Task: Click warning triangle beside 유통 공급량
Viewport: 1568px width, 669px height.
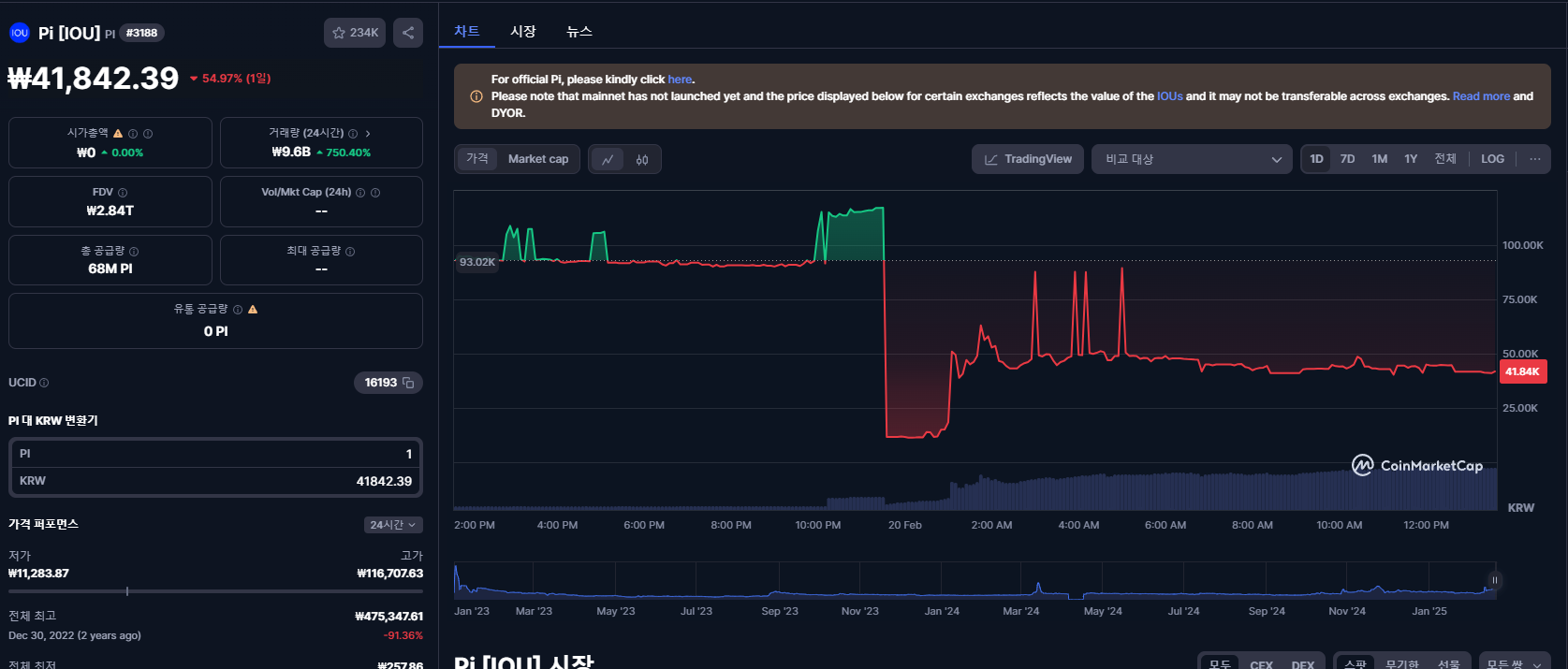Action: [253, 310]
